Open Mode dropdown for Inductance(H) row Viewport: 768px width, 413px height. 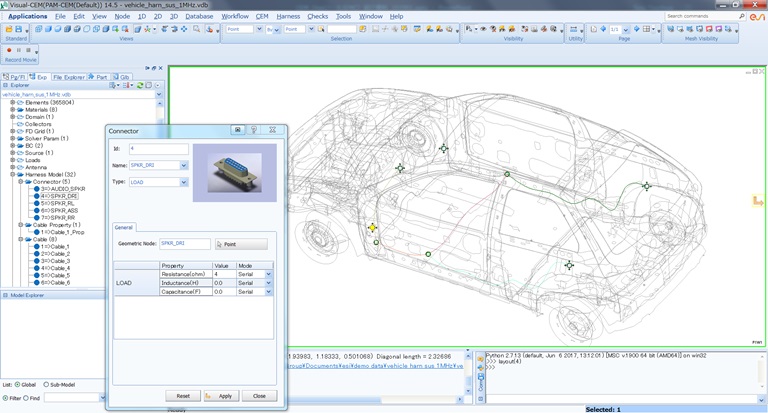click(268, 283)
